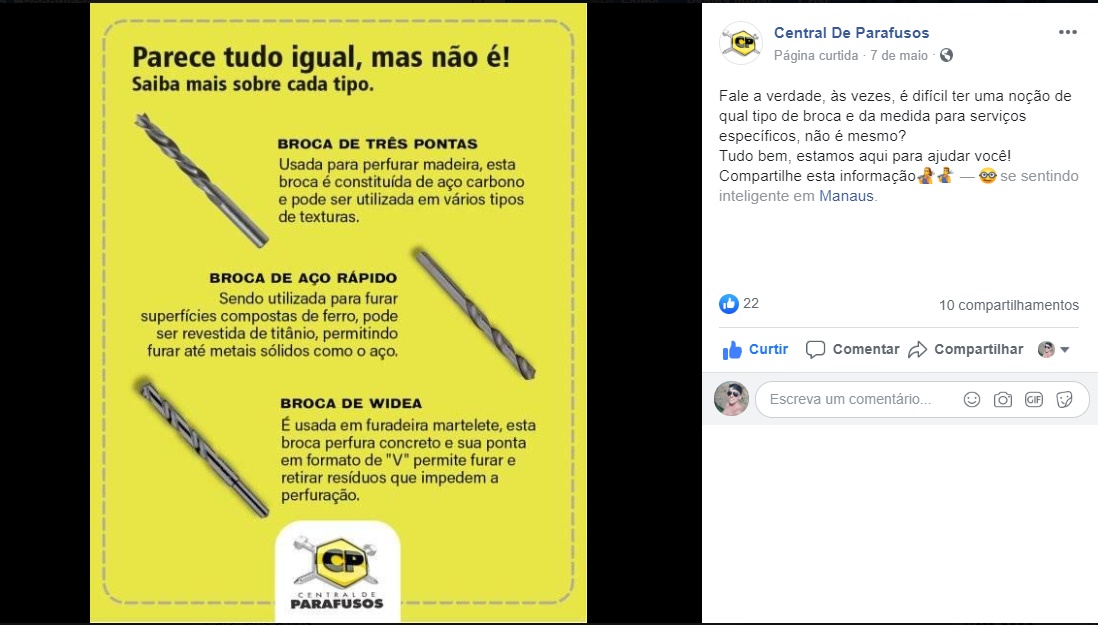Click the Comentar button
The width and height of the screenshot is (1098, 625).
point(852,349)
